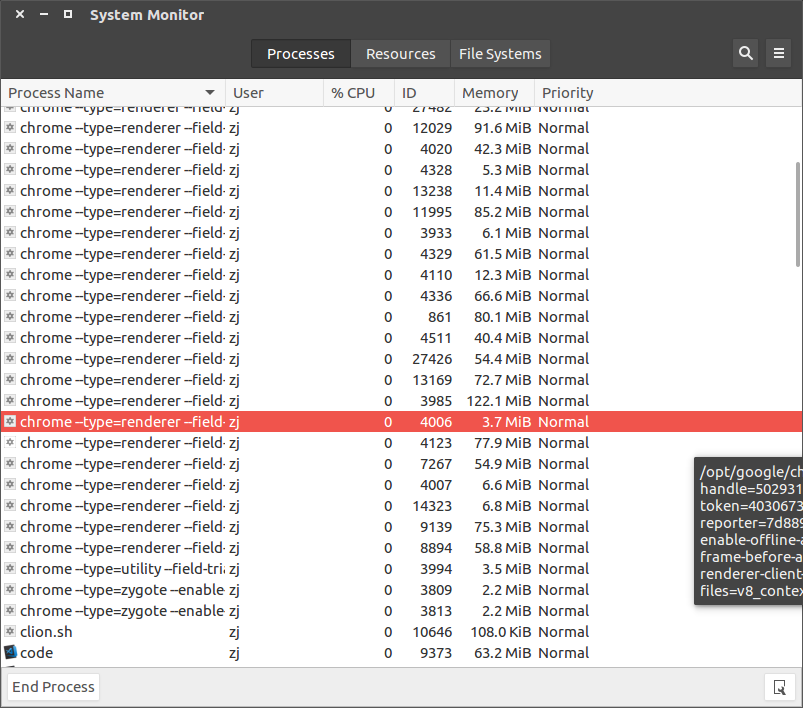
Task: Click gear icon of process ID 4123
Action: point(10,442)
